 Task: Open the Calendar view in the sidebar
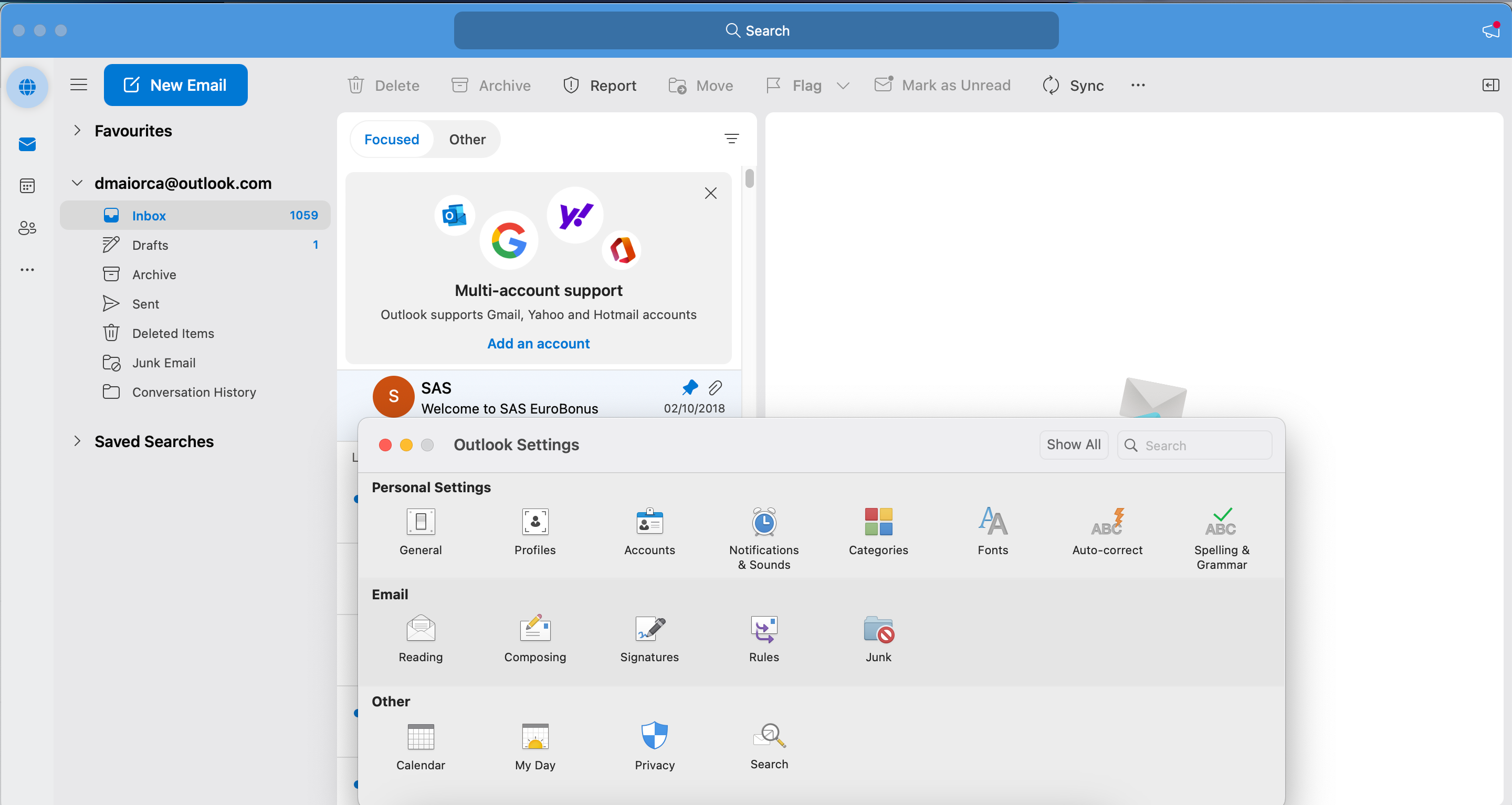(x=27, y=185)
